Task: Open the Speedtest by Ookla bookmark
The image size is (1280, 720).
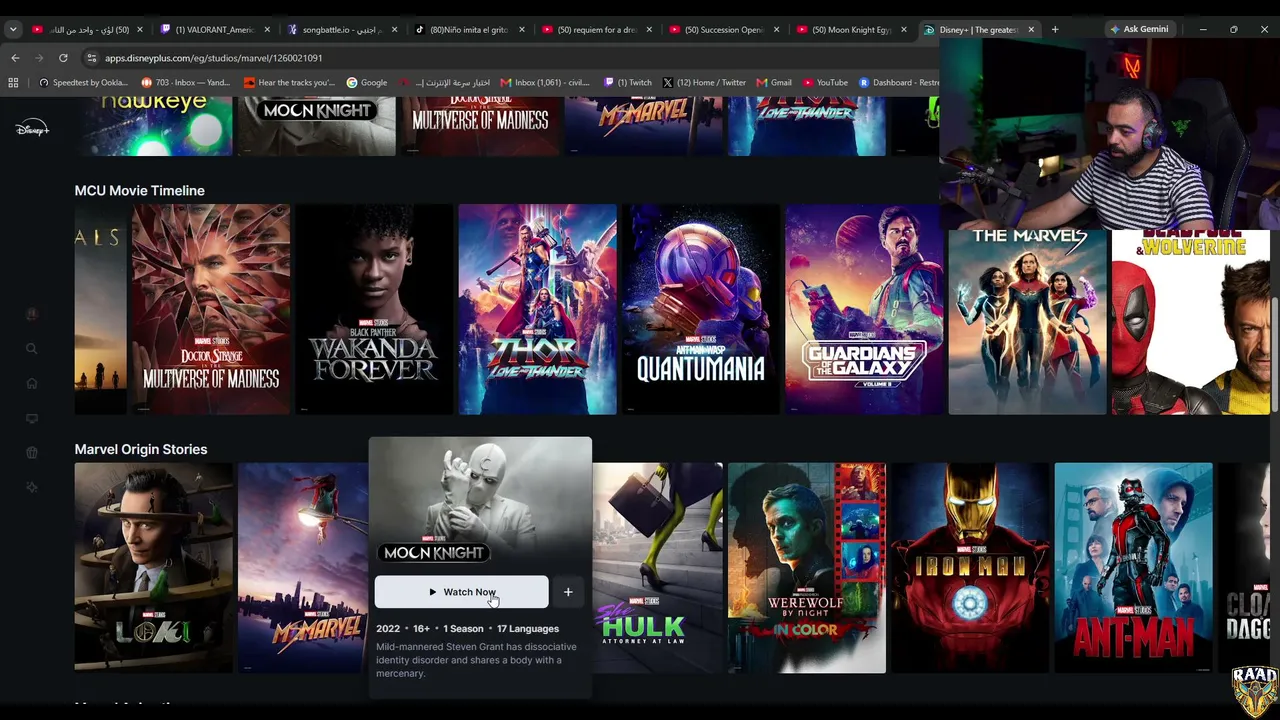Action: (x=83, y=83)
